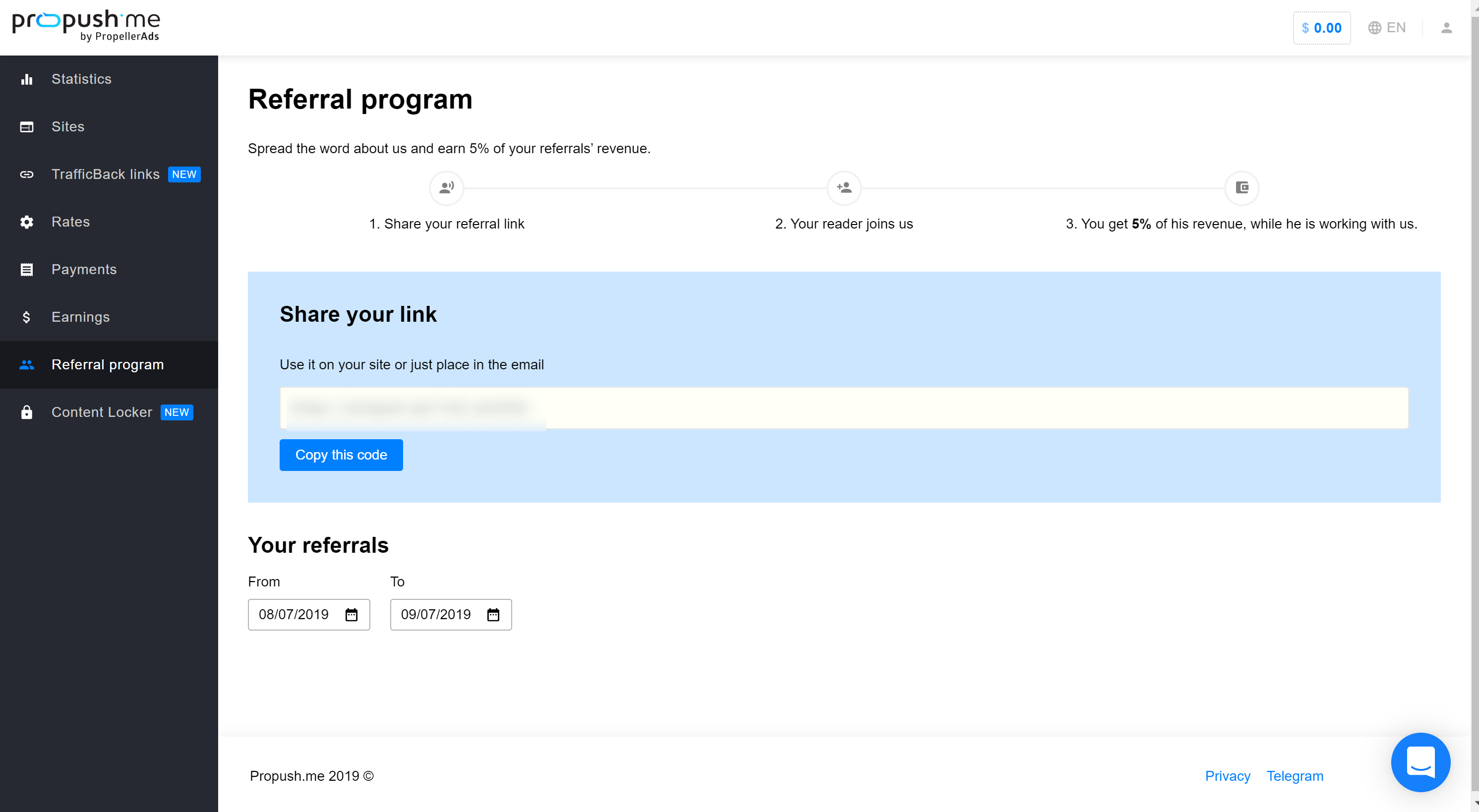Screen dimensions: 1479x812
Task: Click the referral link text field
Action: [844, 408]
